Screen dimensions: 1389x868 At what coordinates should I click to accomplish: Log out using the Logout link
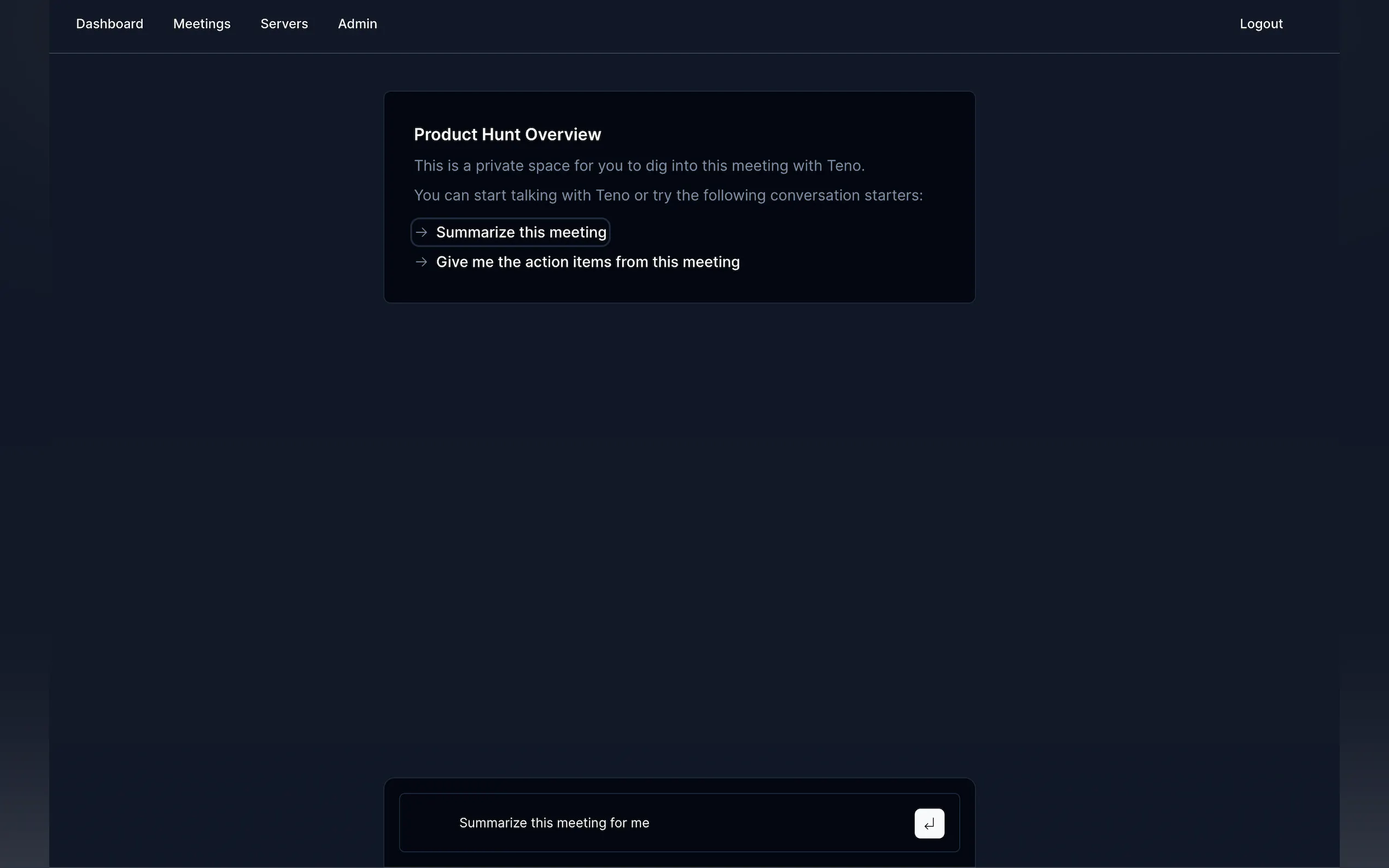pos(1260,24)
